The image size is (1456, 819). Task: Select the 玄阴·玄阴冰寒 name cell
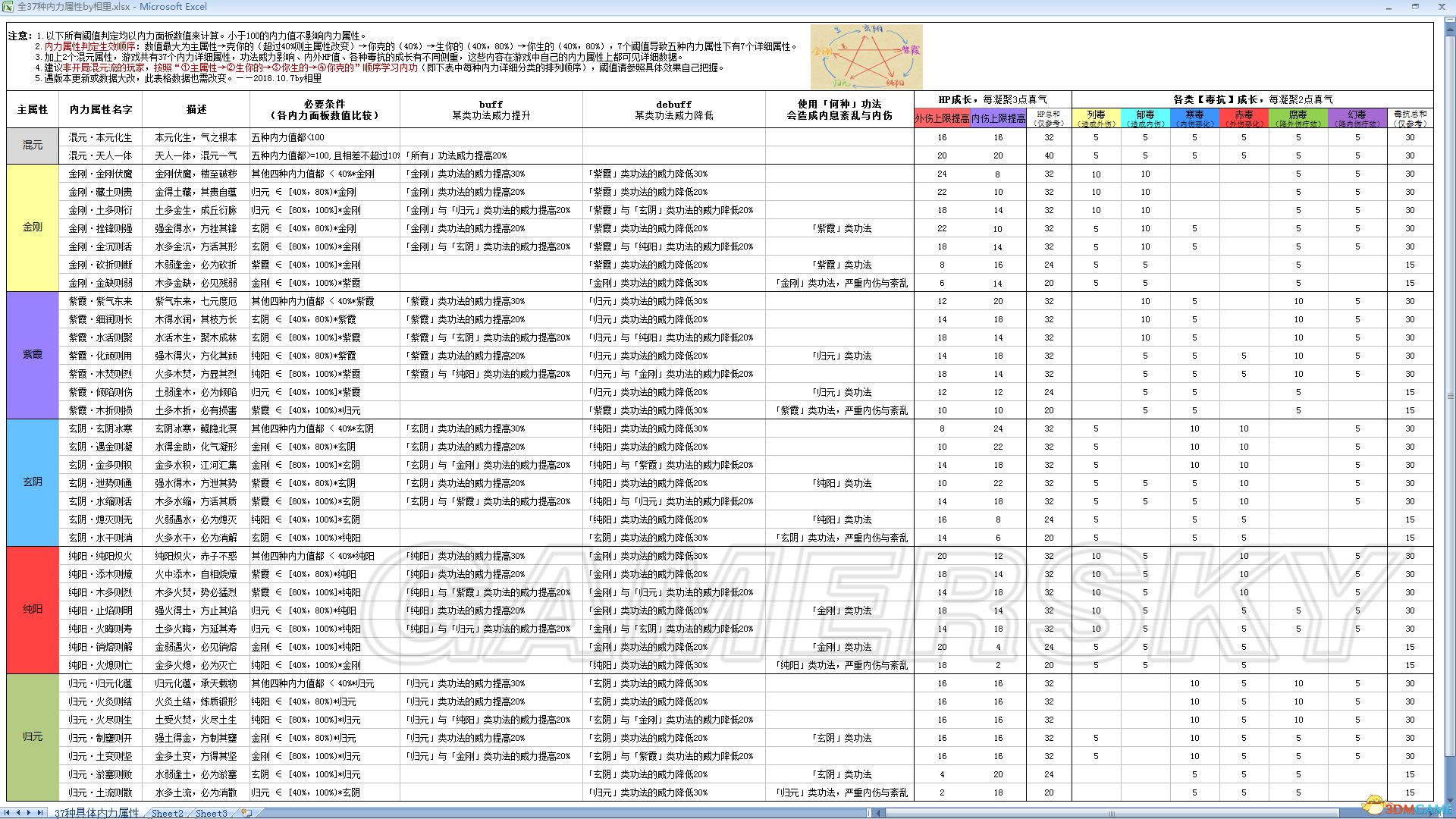101,428
